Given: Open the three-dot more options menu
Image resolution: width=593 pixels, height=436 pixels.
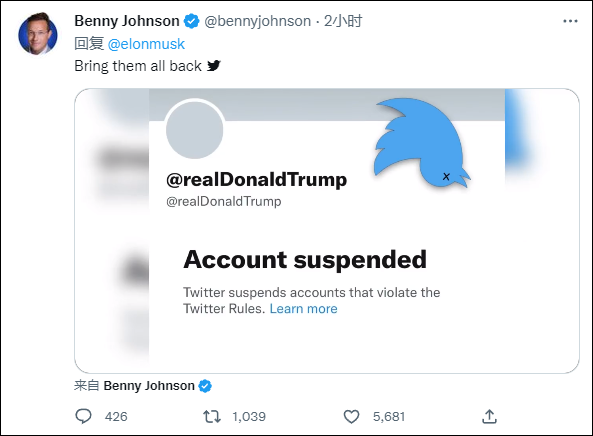Looking at the screenshot, I should pos(570,21).
